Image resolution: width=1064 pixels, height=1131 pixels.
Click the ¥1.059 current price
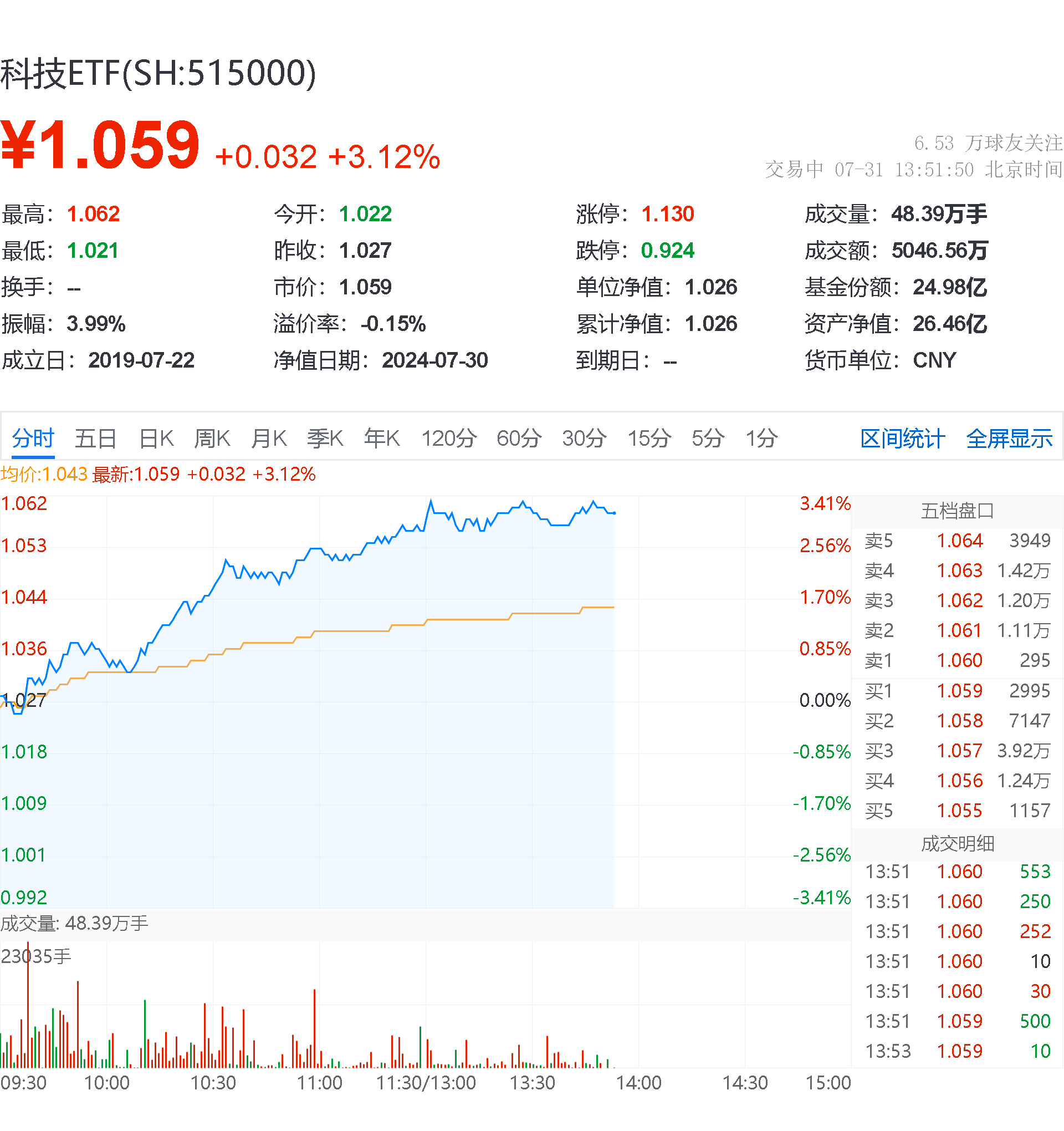click(100, 145)
